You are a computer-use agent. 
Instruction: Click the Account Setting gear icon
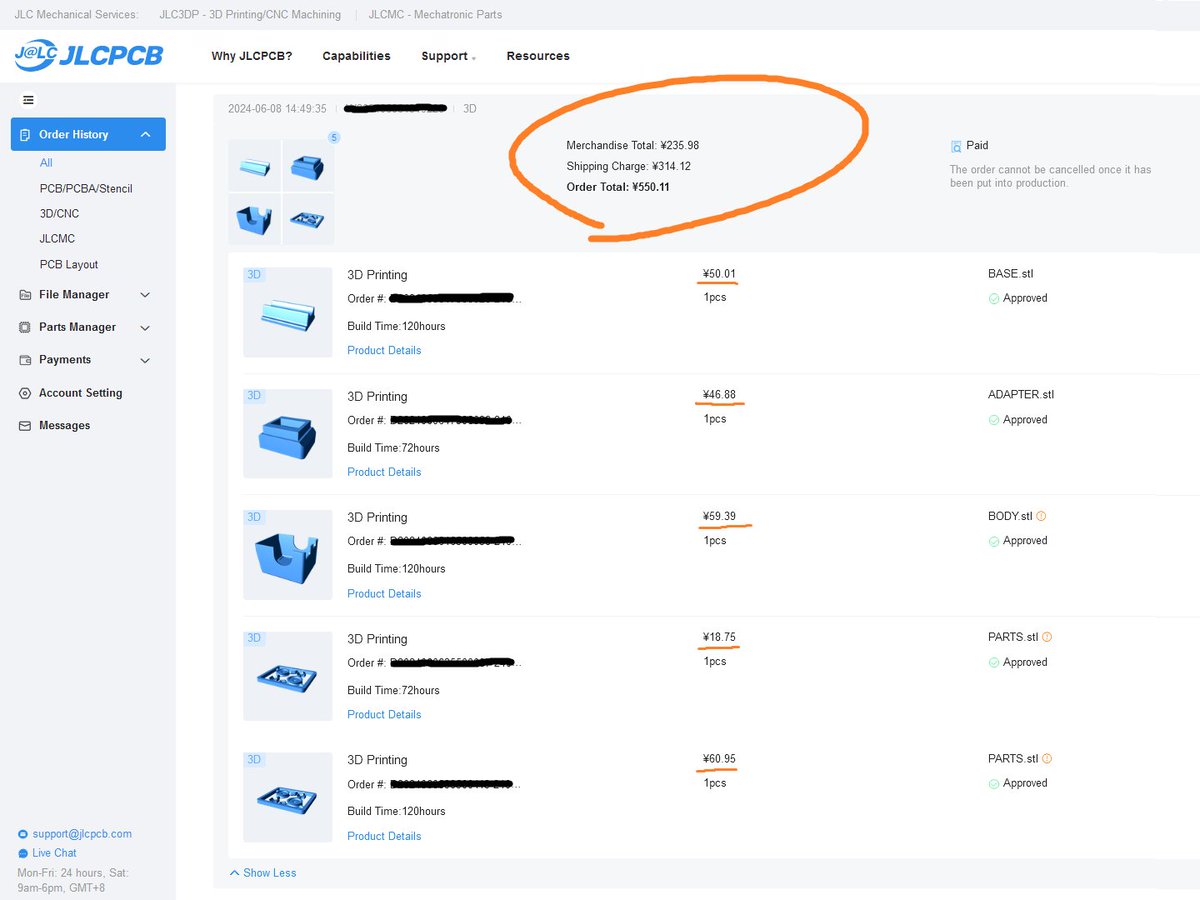(25, 393)
